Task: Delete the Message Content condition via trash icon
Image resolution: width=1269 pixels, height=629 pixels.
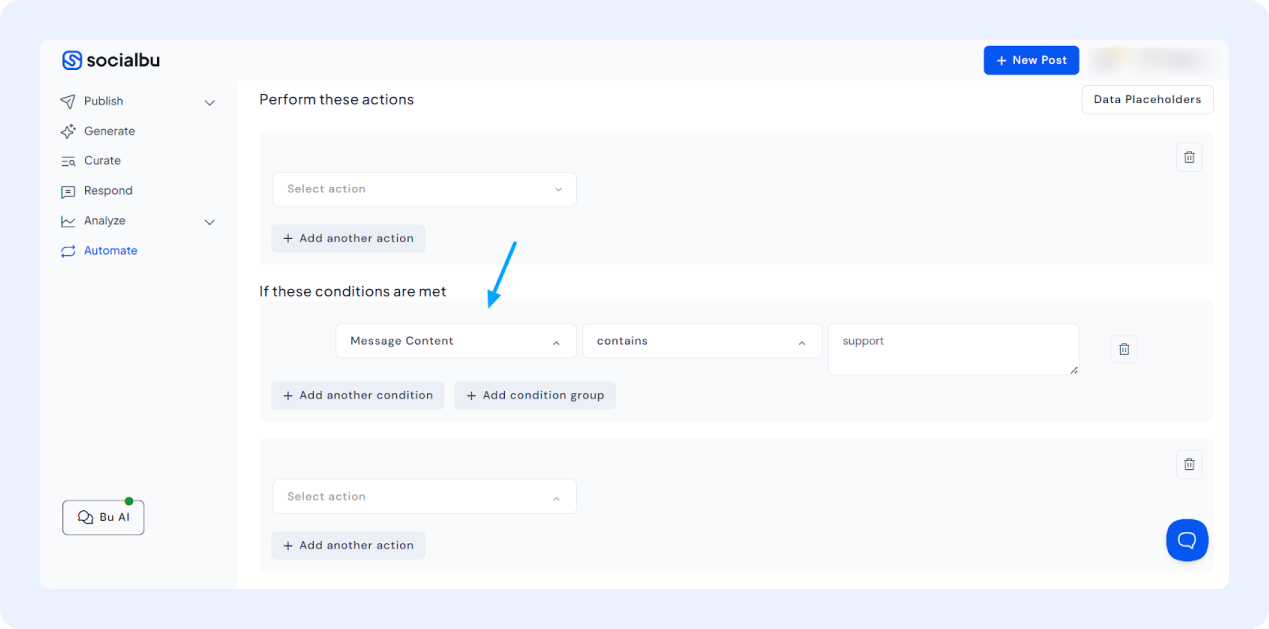Action: click(x=1124, y=349)
